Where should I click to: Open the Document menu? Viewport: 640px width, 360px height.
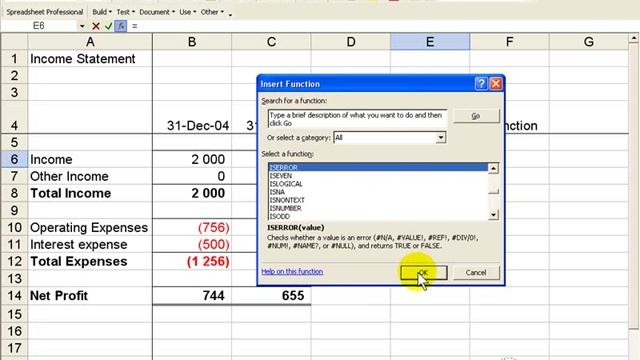[x=157, y=12]
